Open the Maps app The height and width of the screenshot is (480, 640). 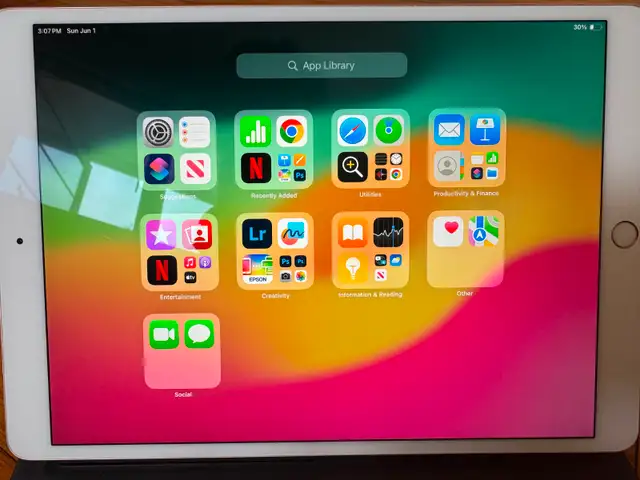(x=484, y=231)
